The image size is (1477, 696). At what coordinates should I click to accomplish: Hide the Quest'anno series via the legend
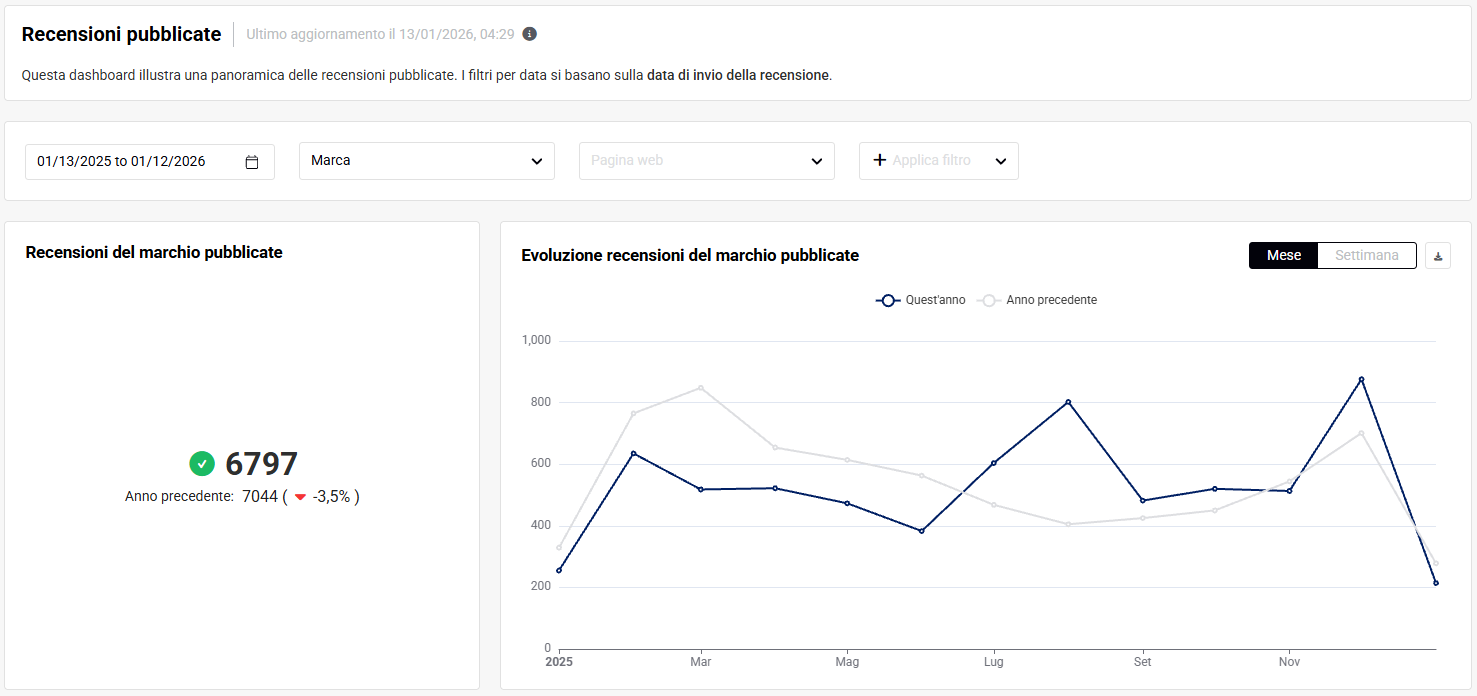click(x=921, y=300)
